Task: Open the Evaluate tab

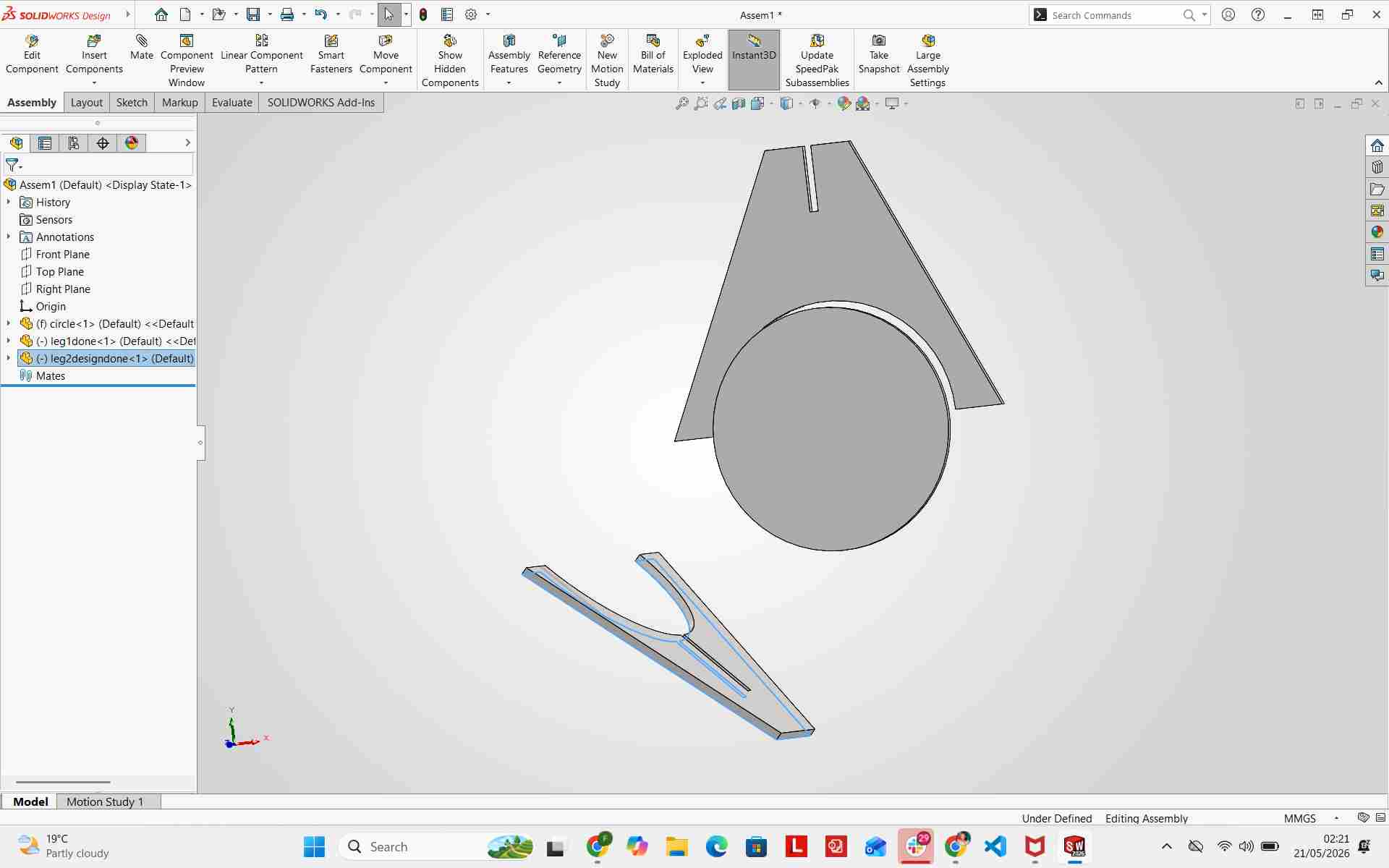Action: [232, 103]
